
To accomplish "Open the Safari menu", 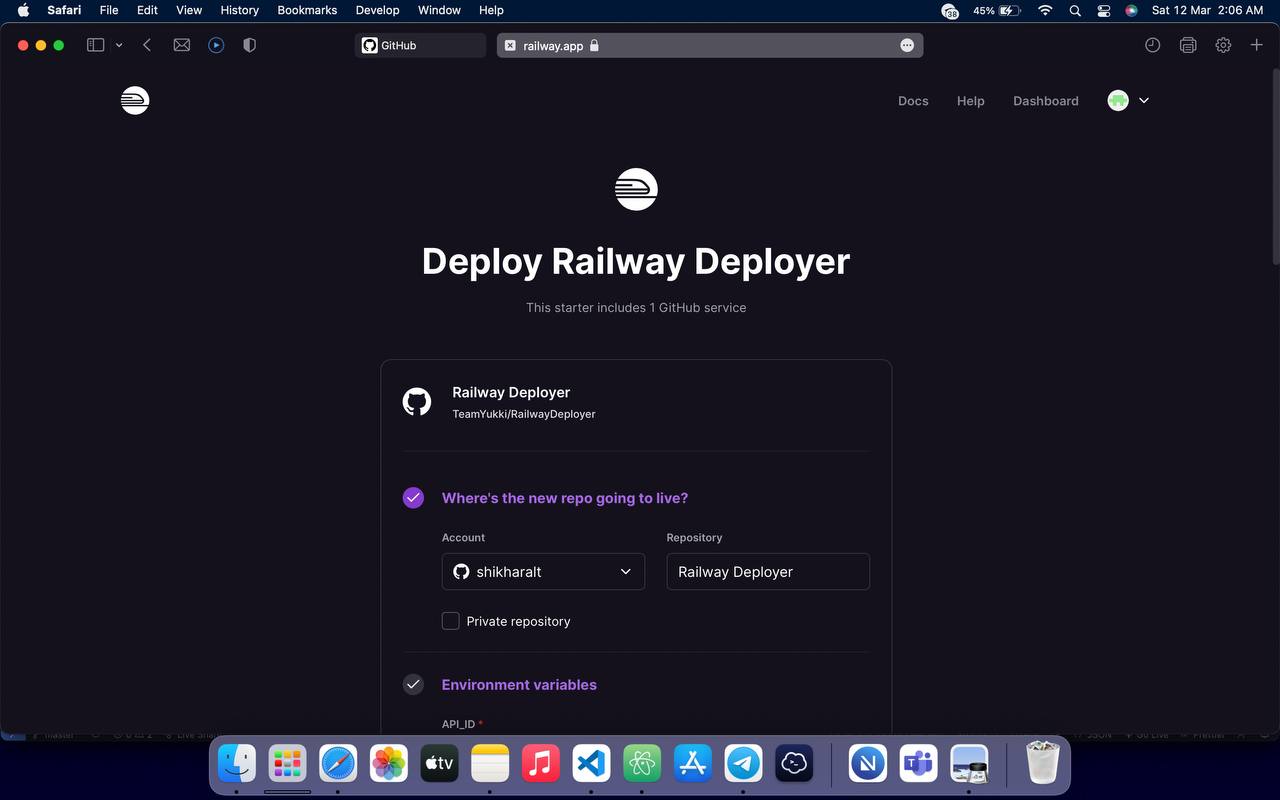I will pyautogui.click(x=64, y=10).
